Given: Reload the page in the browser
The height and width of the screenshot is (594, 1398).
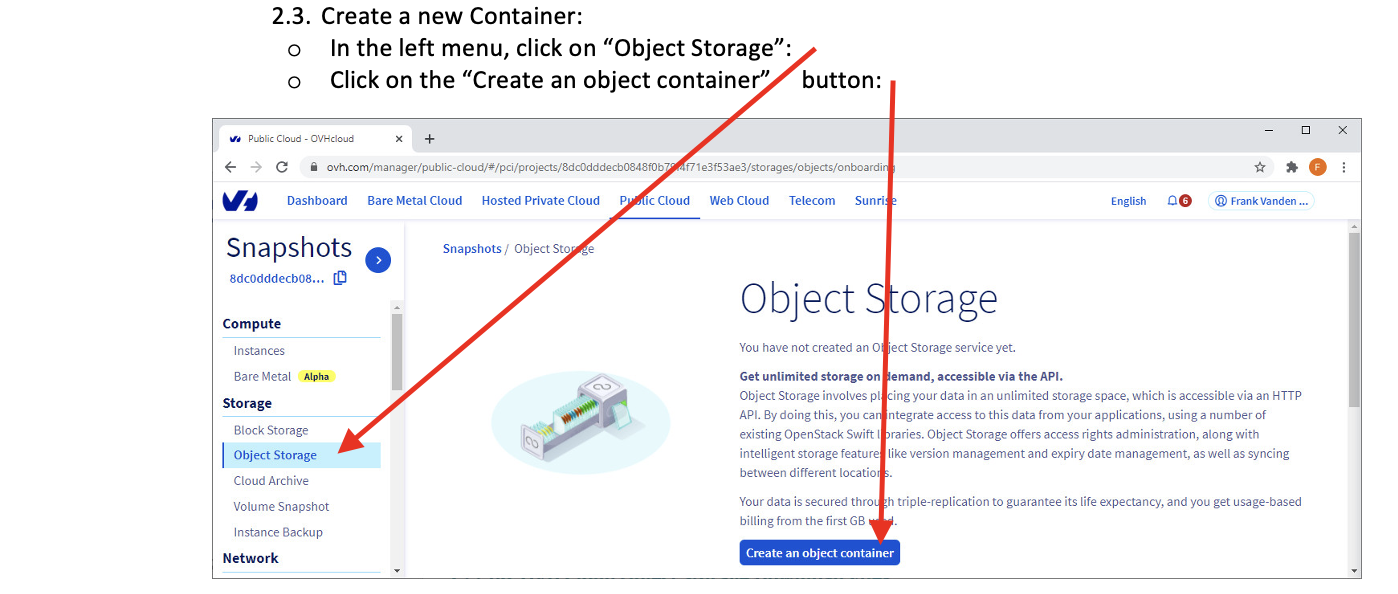Looking at the screenshot, I should (282, 167).
